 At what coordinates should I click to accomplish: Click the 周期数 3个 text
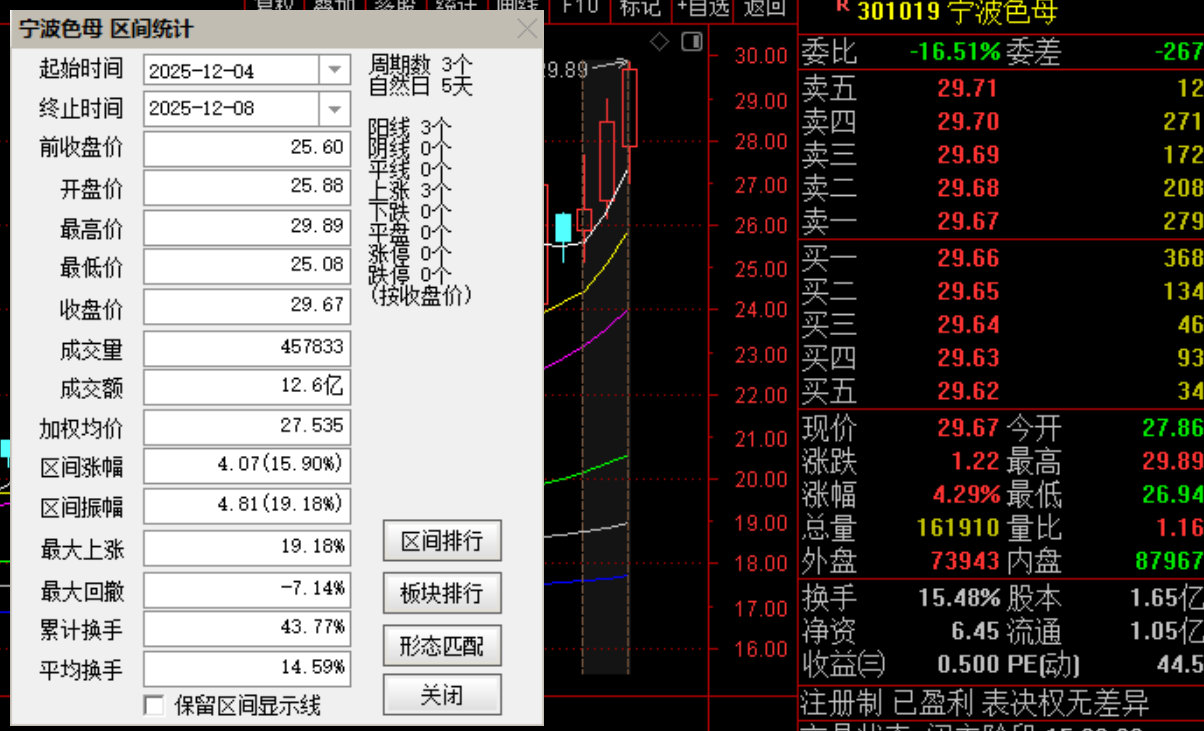pyautogui.click(x=419, y=64)
